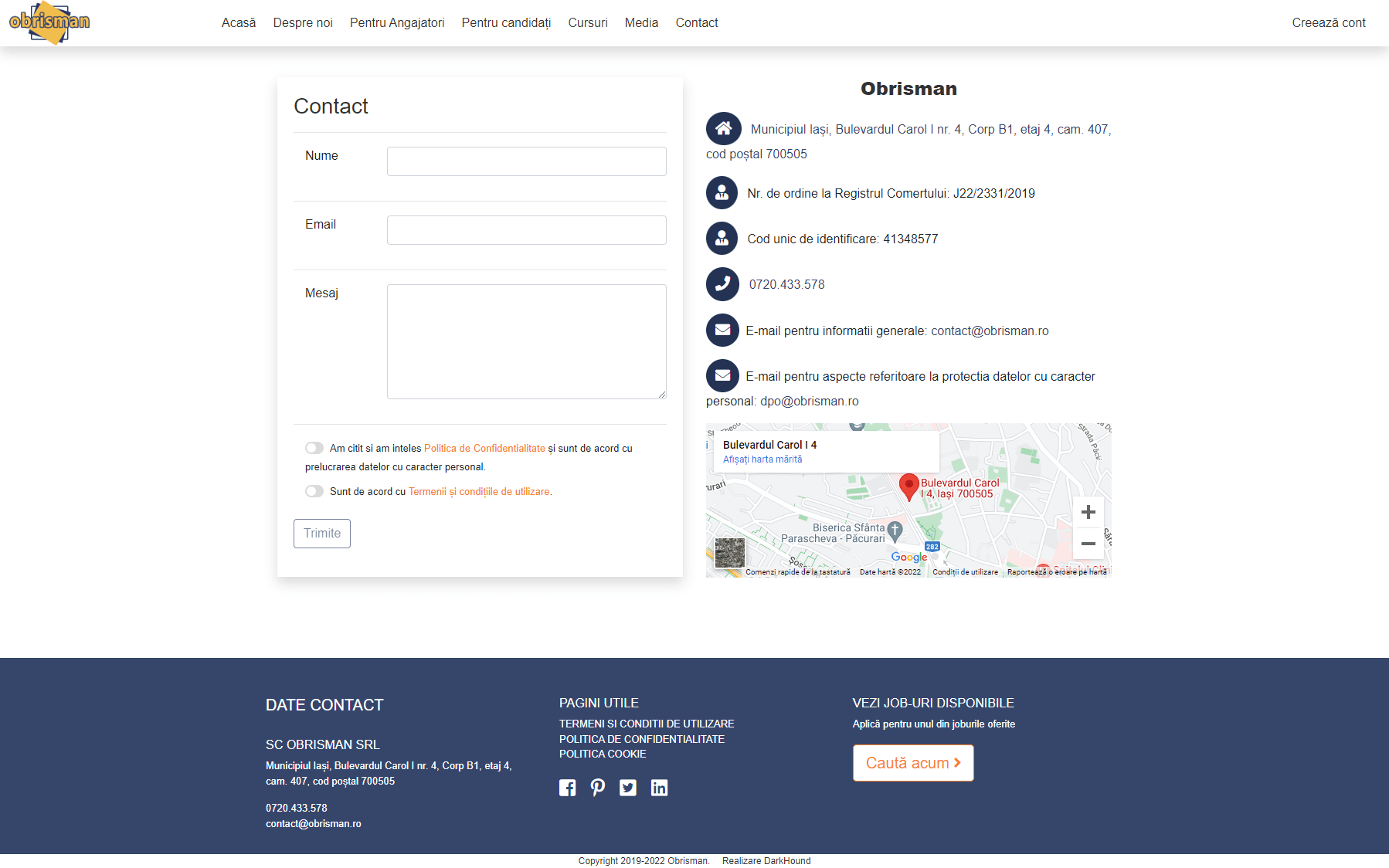Click contact@obrisman.ro email link
Screen dimensions: 1389x868
[990, 331]
